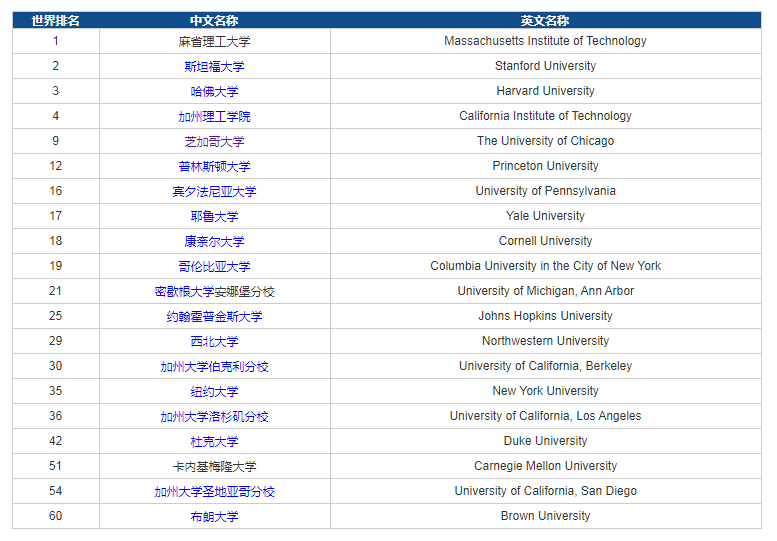
Task: Open the 杜克大学 link
Action: [214, 441]
